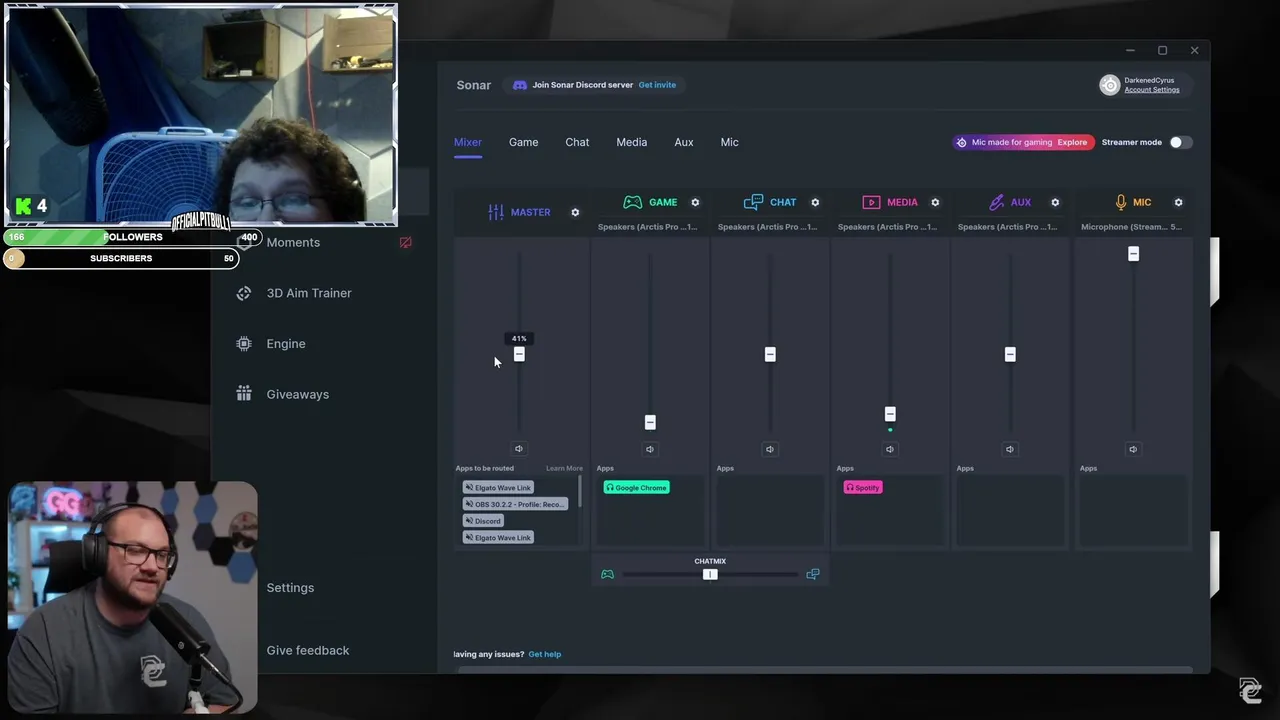Image resolution: width=1280 pixels, height=720 pixels.
Task: Click Explore on mic promo banner
Action: 1072,142
